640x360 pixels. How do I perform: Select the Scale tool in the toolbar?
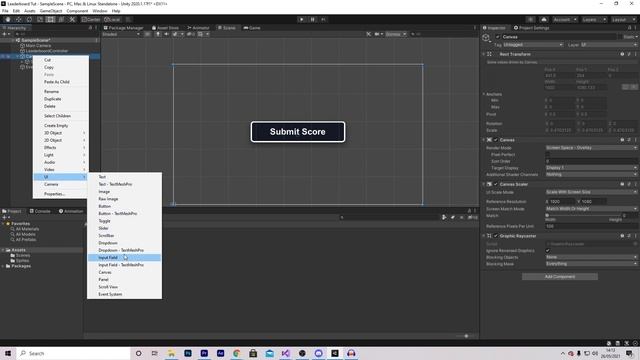[40, 20]
